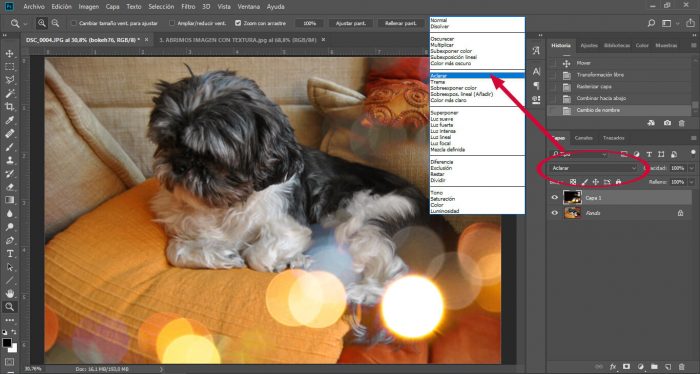Screen dimensions: 700x374
Task: Select the Brush tool
Action: (9, 147)
